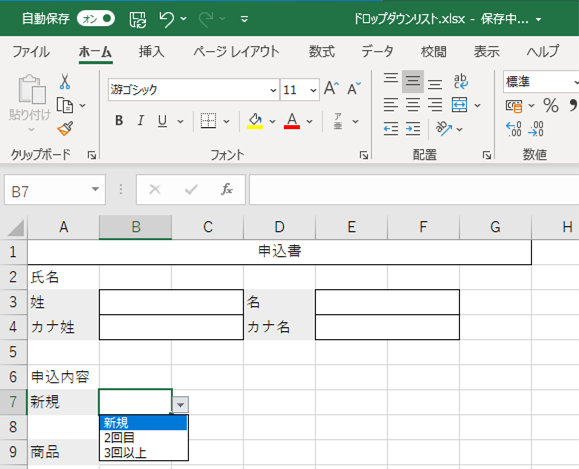Click the Increase Decimal icon

click(x=514, y=129)
